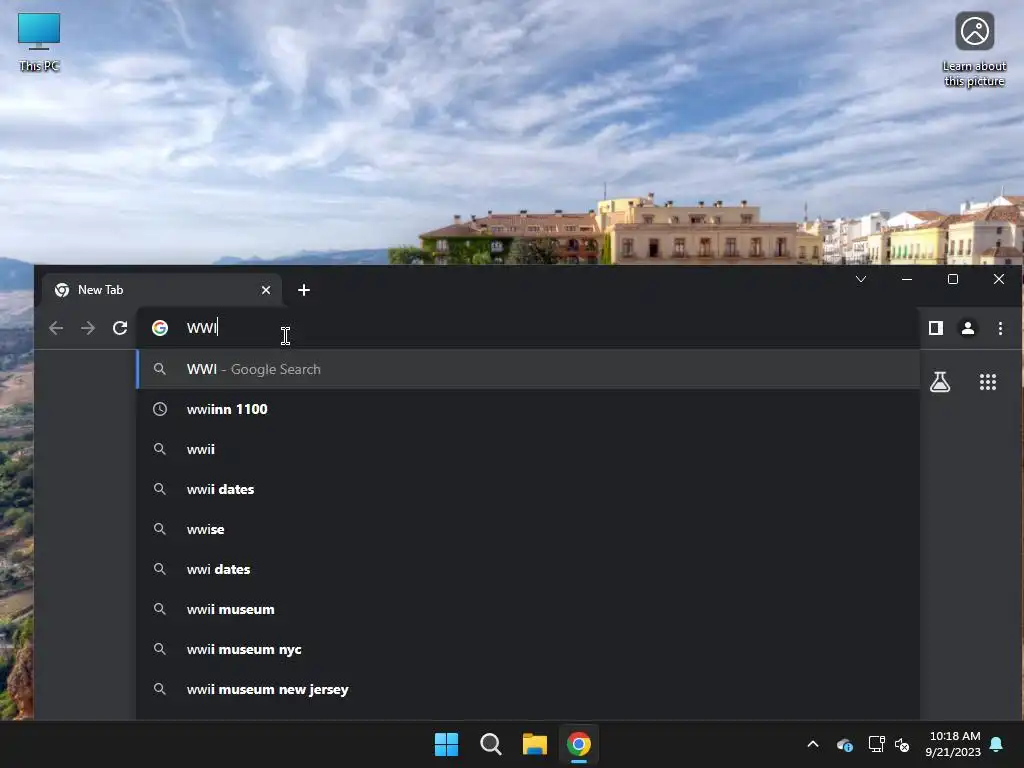This screenshot has width=1024, height=768.
Task: Select WWI - Google Search suggestion
Action: coord(528,369)
